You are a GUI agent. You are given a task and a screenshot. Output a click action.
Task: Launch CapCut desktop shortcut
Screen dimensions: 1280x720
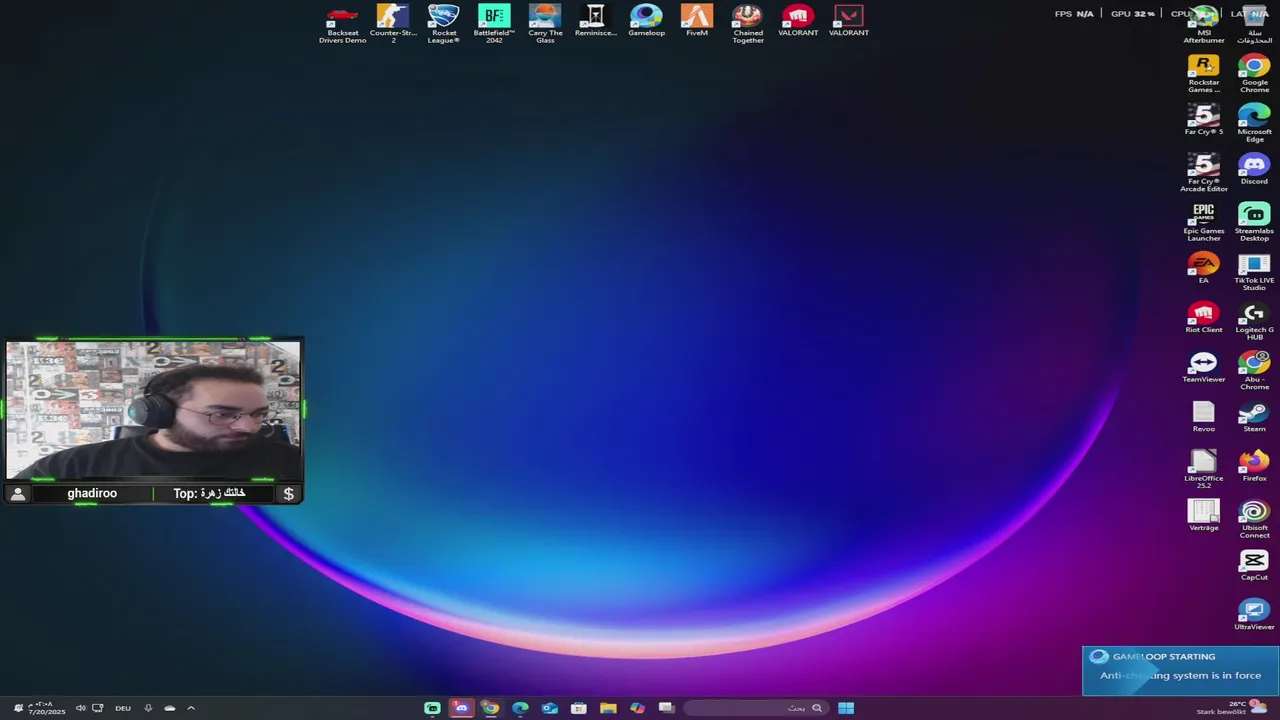coord(1254,565)
